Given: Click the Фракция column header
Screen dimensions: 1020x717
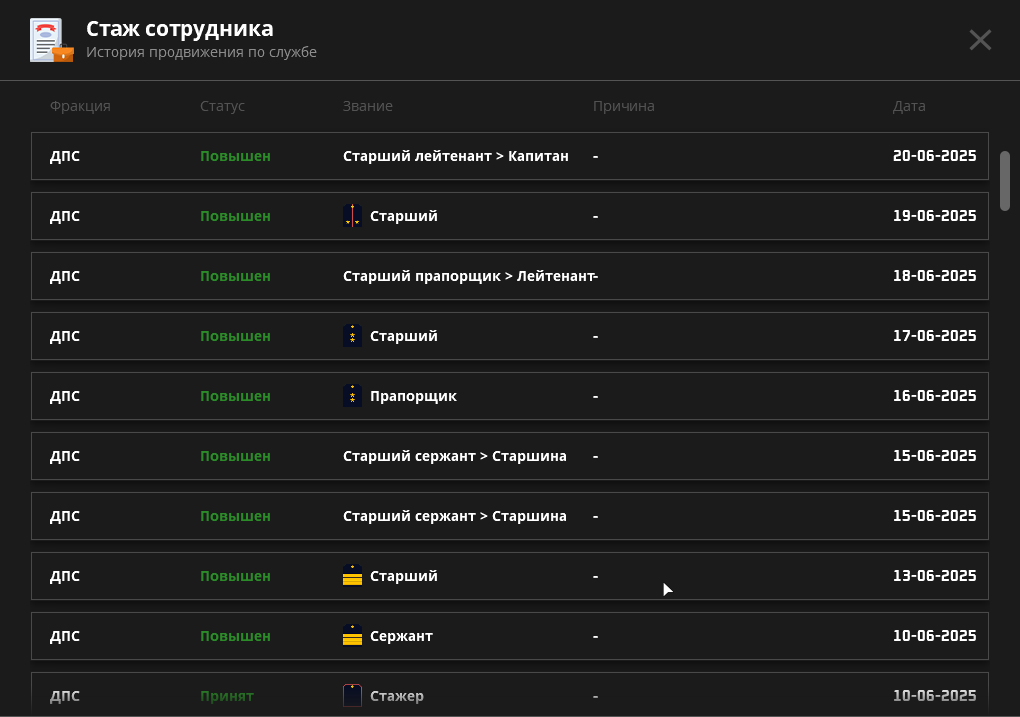Looking at the screenshot, I should 80,106.
